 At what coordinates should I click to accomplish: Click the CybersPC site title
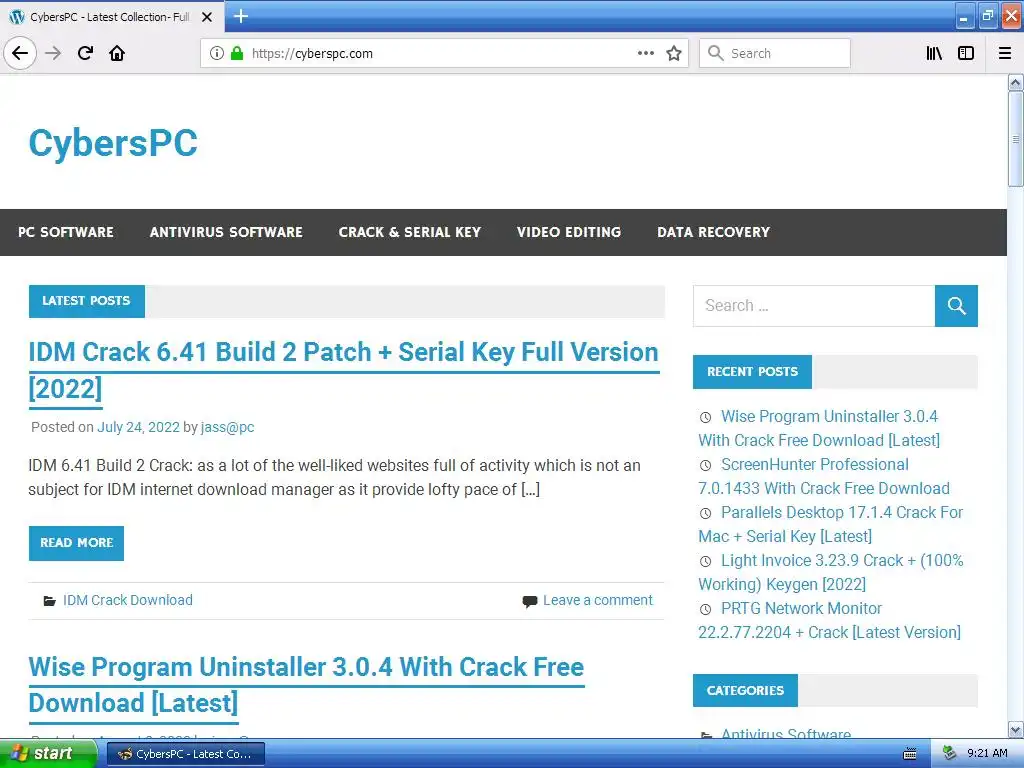(113, 143)
